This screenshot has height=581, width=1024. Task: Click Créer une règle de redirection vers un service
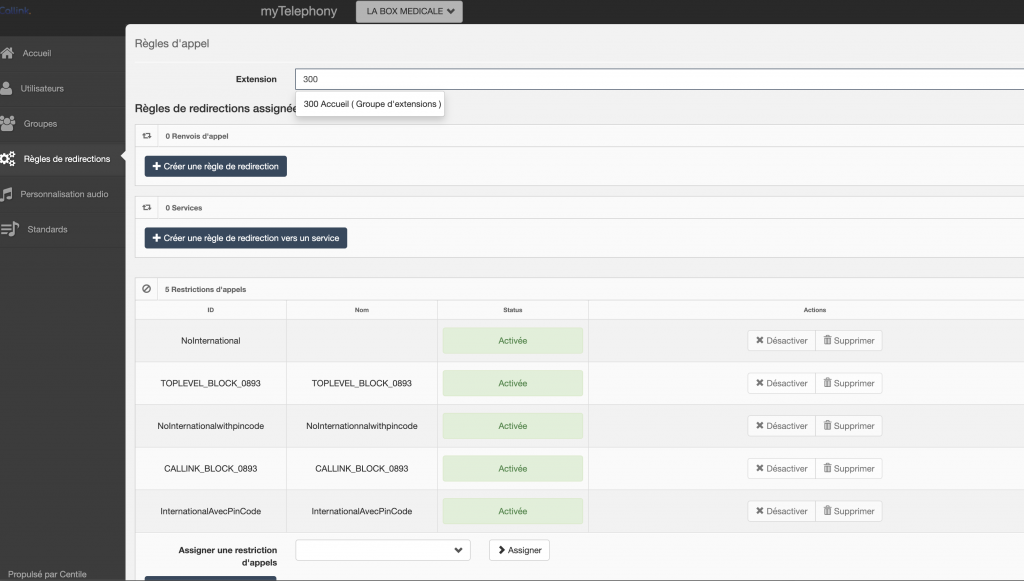coord(246,238)
